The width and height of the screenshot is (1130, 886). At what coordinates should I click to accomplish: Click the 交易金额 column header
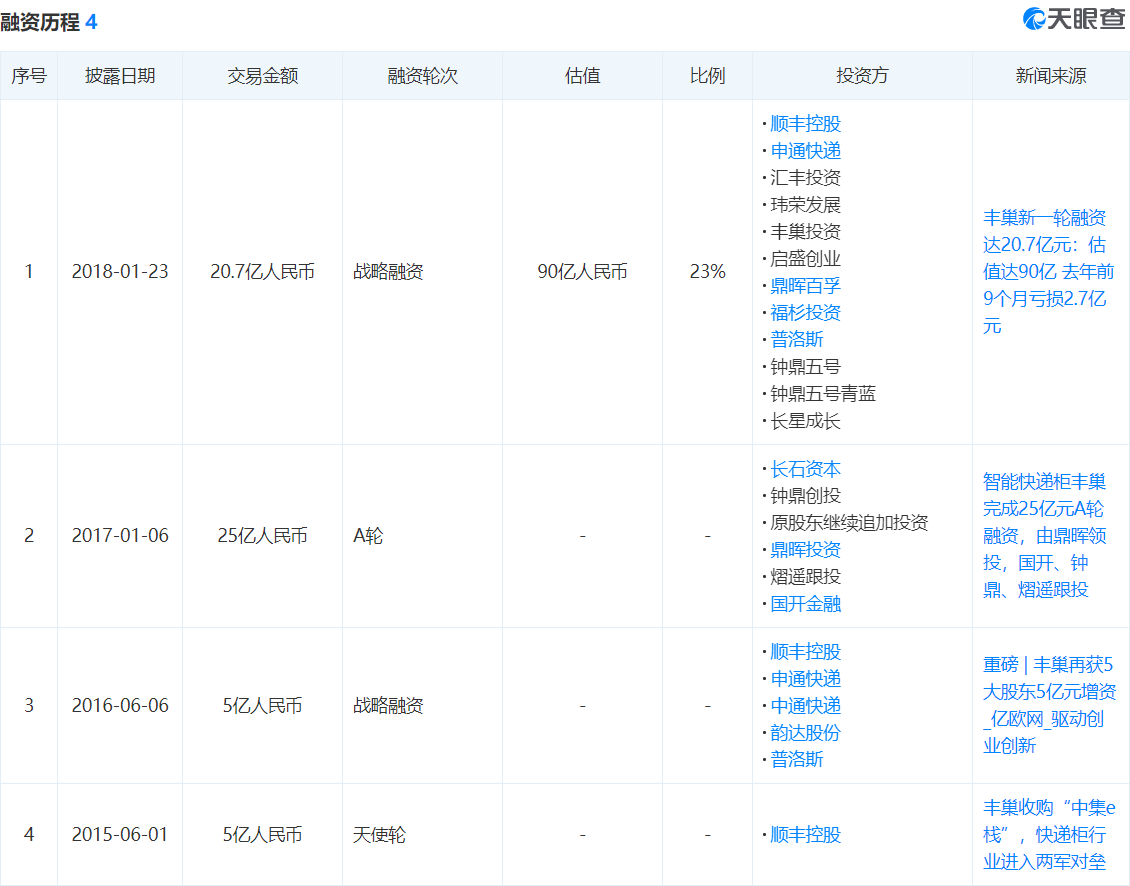(x=262, y=76)
